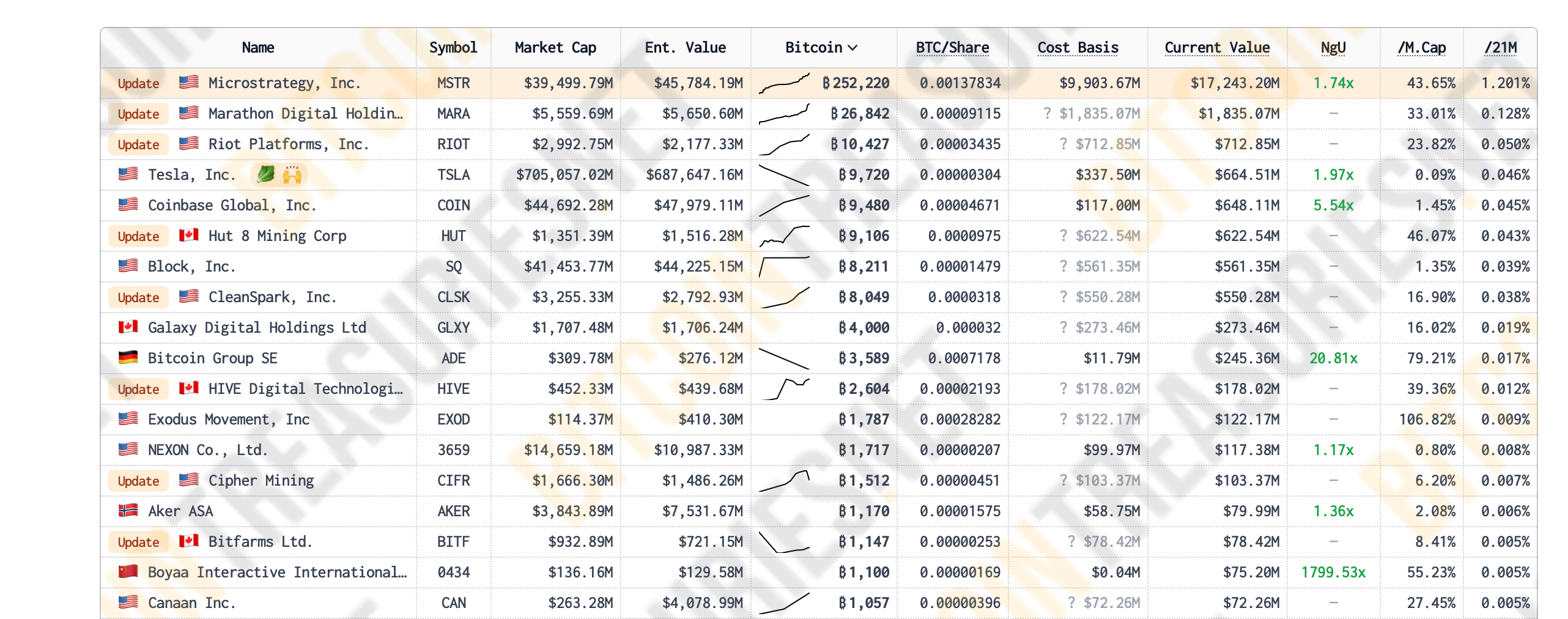The image size is (1568, 619).
Task: Click the question mark by Marathon's cost basis
Action: 1047,113
